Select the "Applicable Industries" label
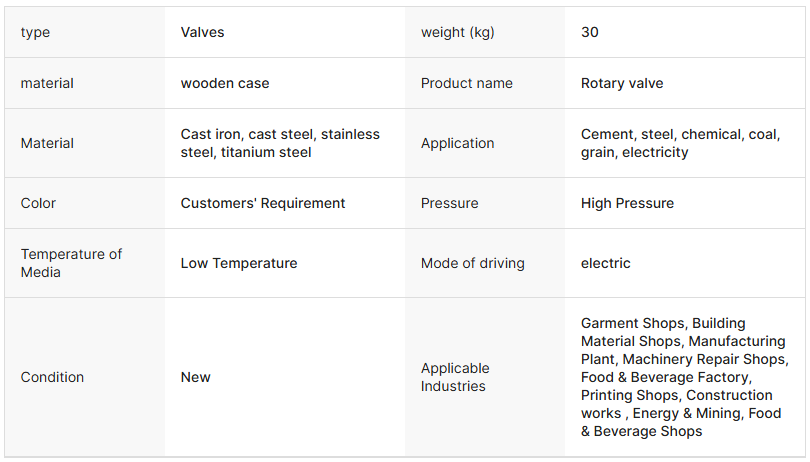Image resolution: width=810 pixels, height=462 pixels. 455,377
